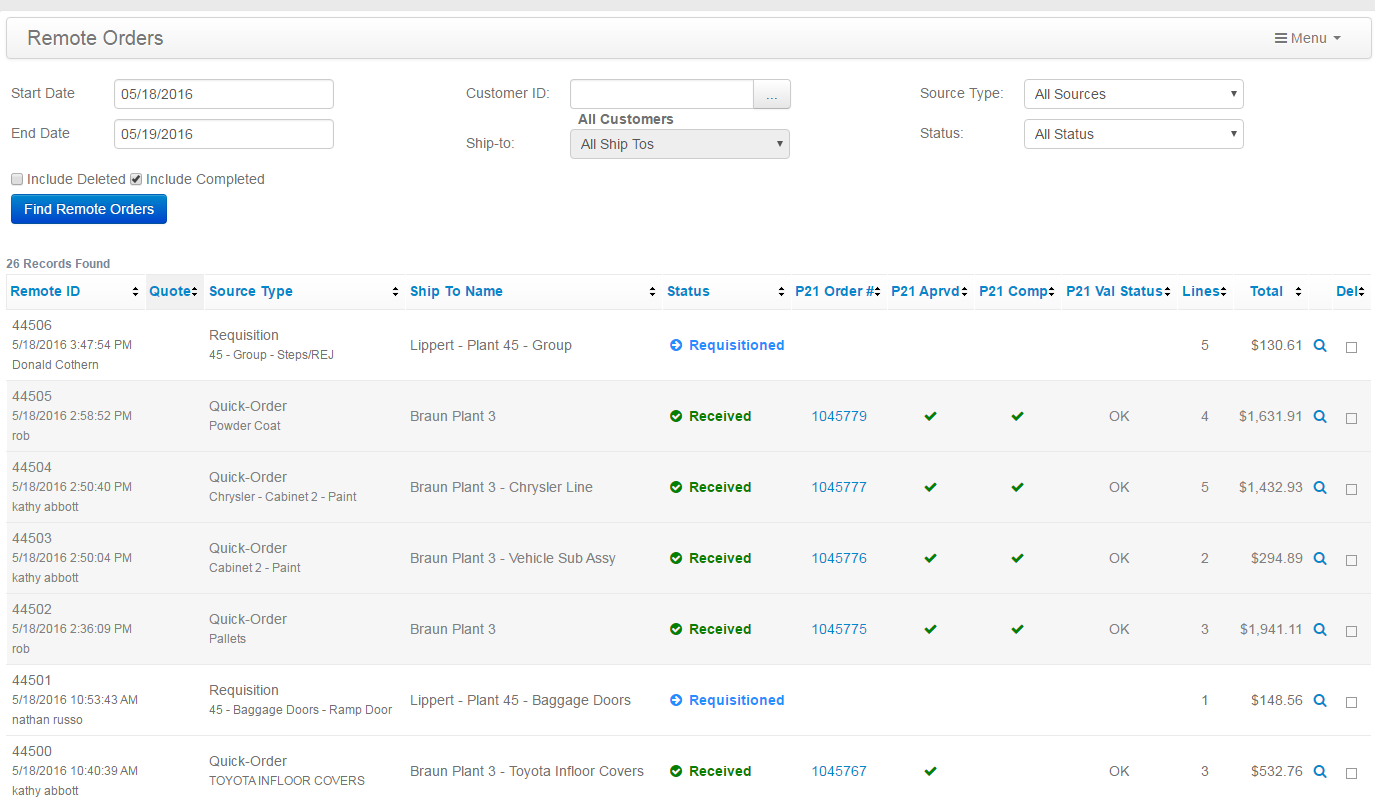Open details magnifier for order 44500
The image size is (1375, 800).
(1320, 771)
